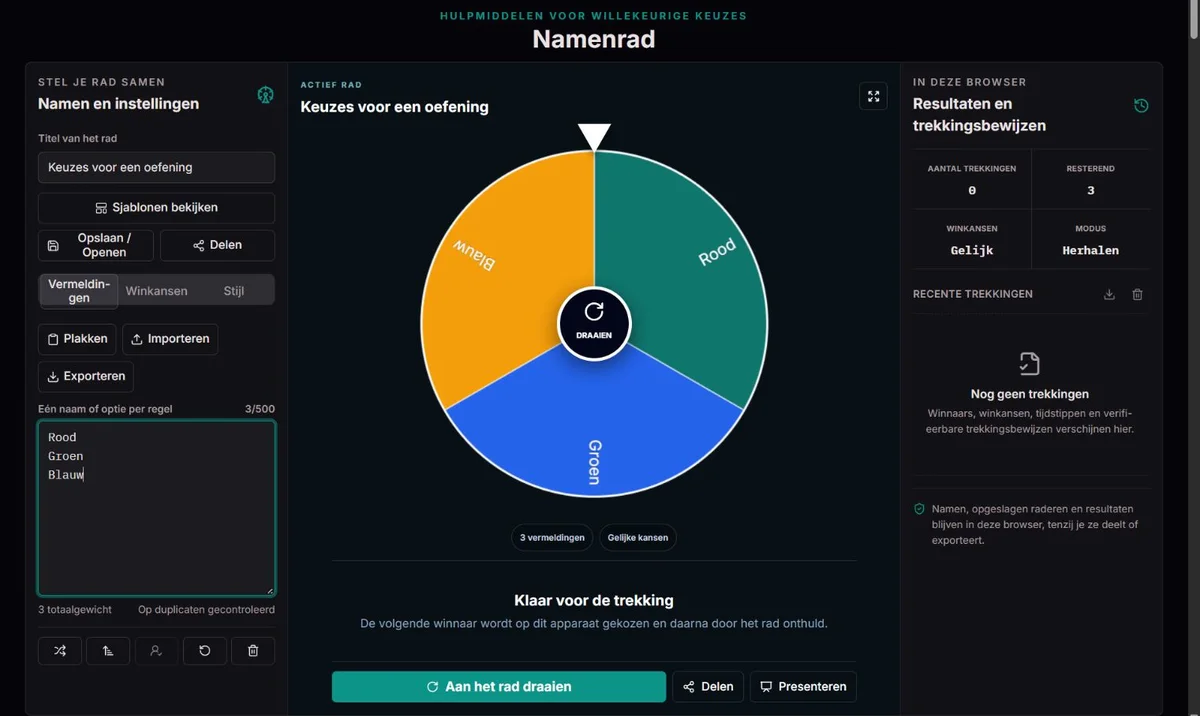Image resolution: width=1200 pixels, height=716 pixels.
Task: Expand the wheel to fullscreen
Action: point(873,96)
